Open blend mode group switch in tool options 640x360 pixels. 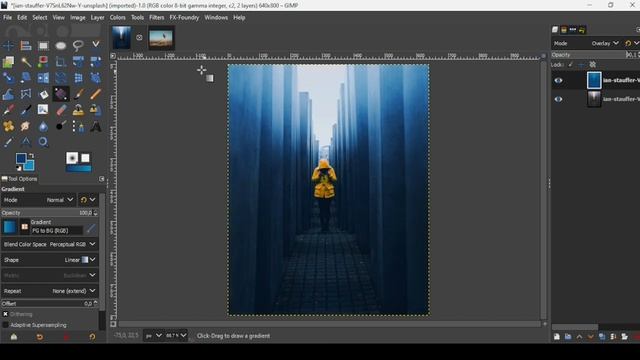coord(88,200)
